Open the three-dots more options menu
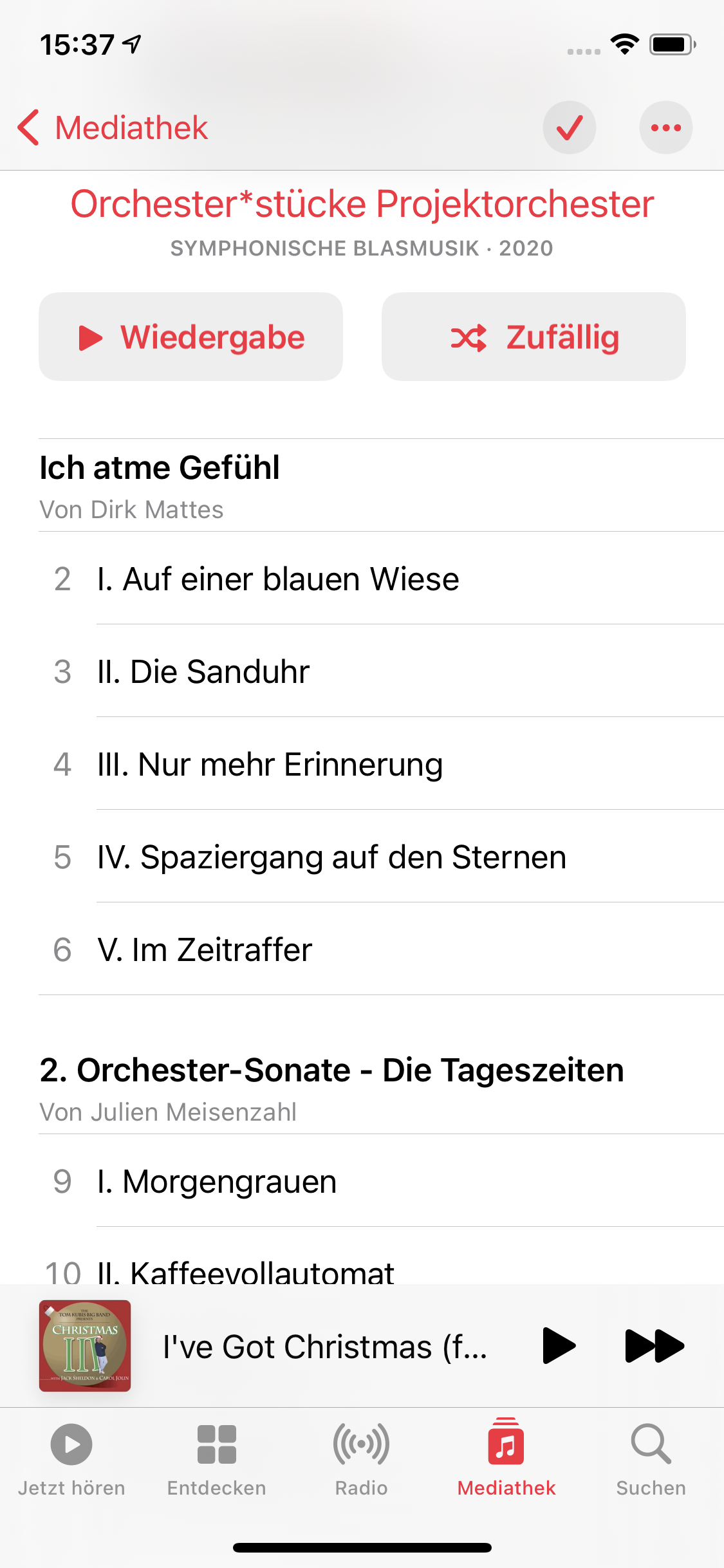The width and height of the screenshot is (724, 1568). [x=665, y=127]
